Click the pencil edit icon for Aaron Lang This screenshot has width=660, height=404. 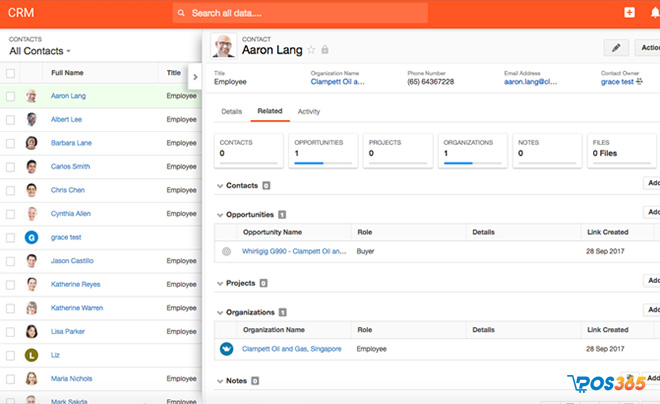tap(616, 47)
